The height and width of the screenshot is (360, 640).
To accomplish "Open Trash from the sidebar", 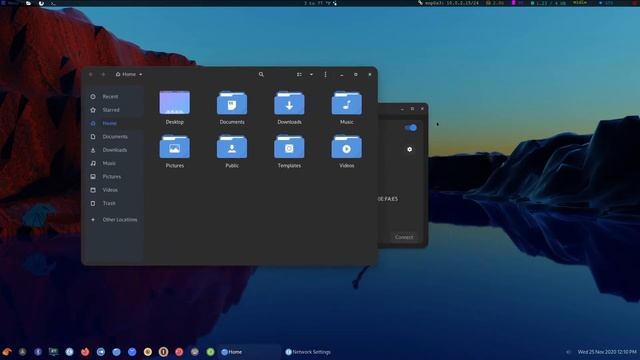I will [114, 203].
